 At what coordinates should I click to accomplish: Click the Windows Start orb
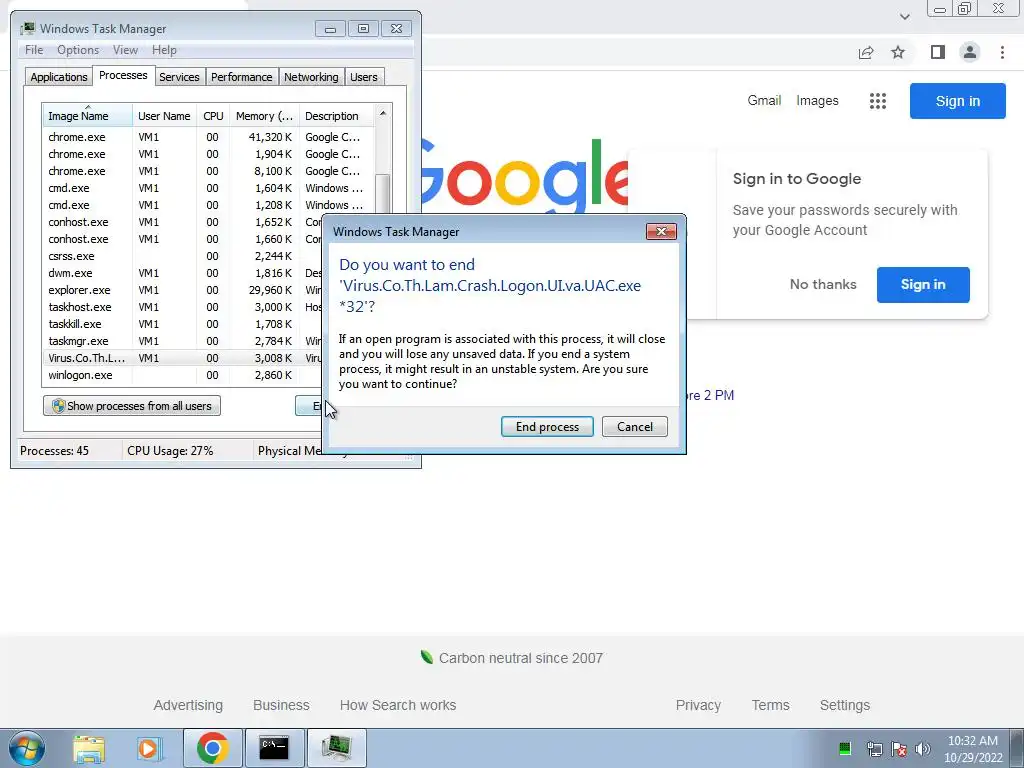pos(27,748)
